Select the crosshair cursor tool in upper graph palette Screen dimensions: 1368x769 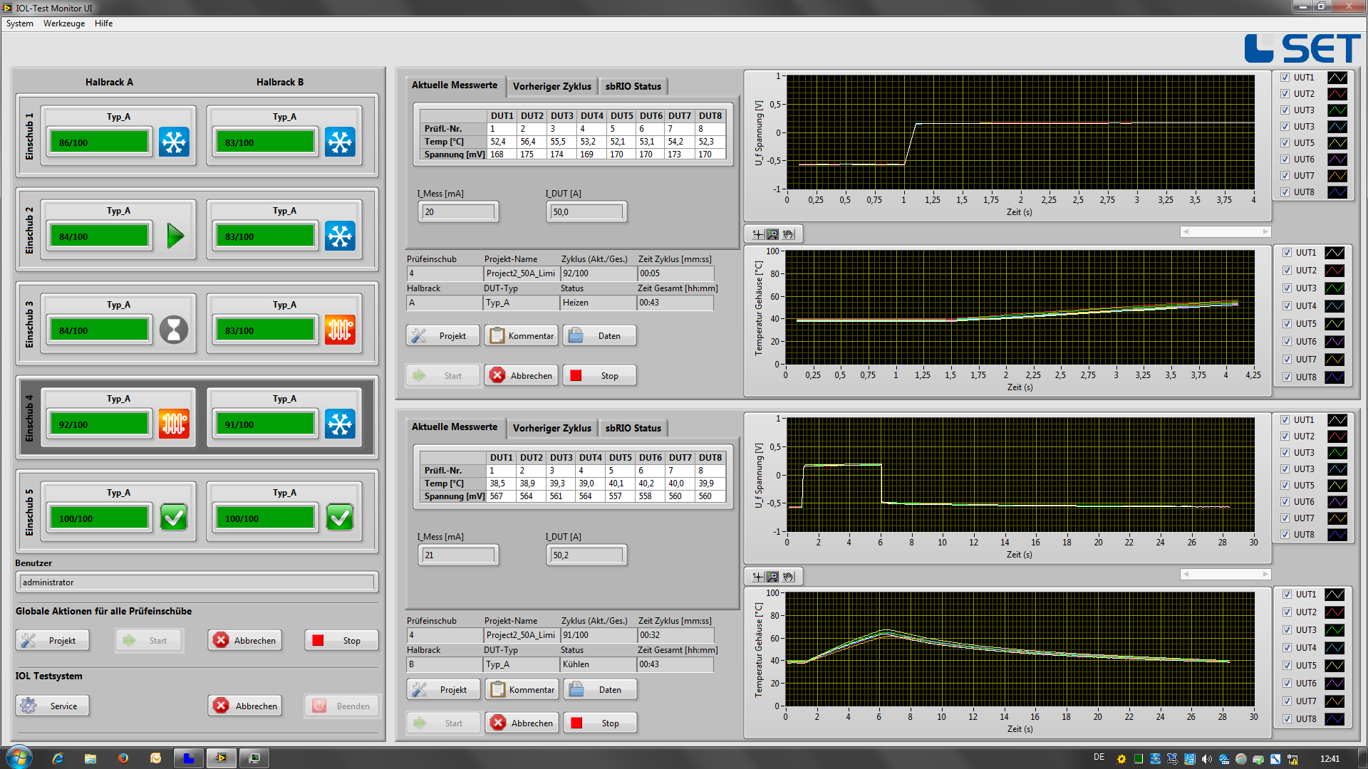click(x=757, y=234)
